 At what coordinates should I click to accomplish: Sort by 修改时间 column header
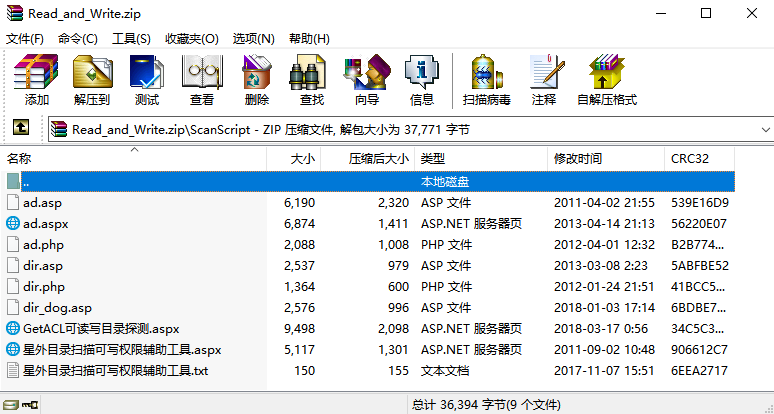pos(606,158)
